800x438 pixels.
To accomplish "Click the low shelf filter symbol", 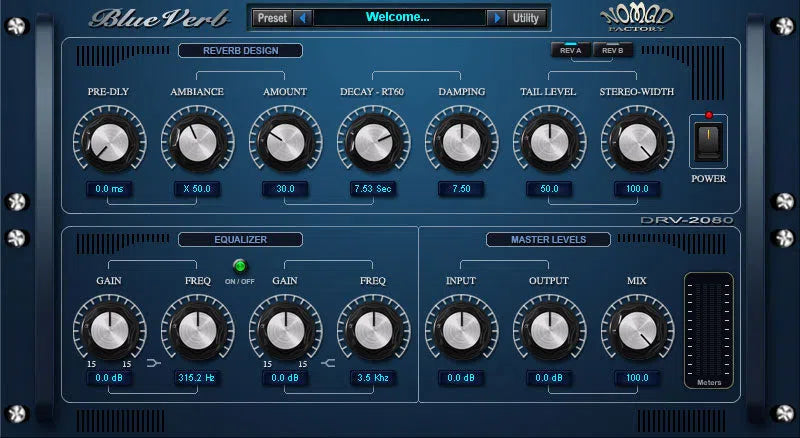I will click(153, 364).
